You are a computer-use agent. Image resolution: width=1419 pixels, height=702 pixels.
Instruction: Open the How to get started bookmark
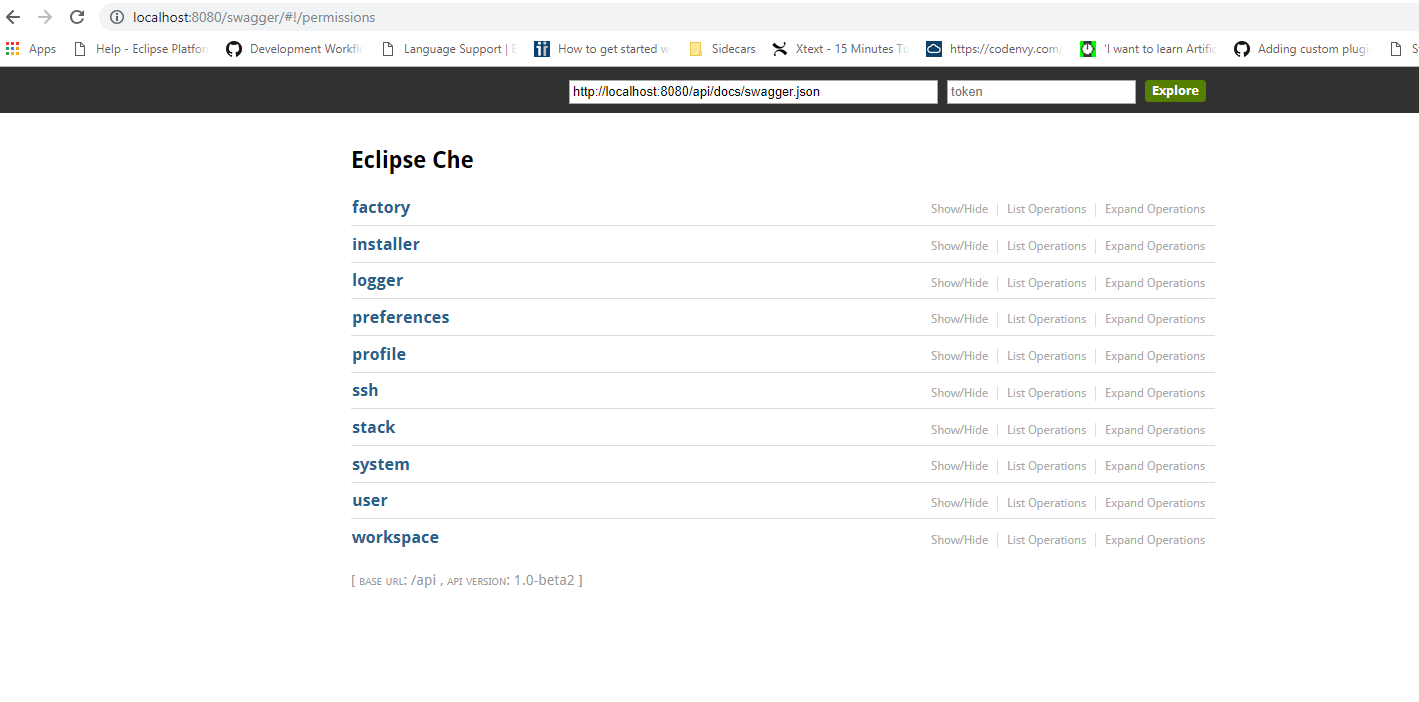coord(602,48)
